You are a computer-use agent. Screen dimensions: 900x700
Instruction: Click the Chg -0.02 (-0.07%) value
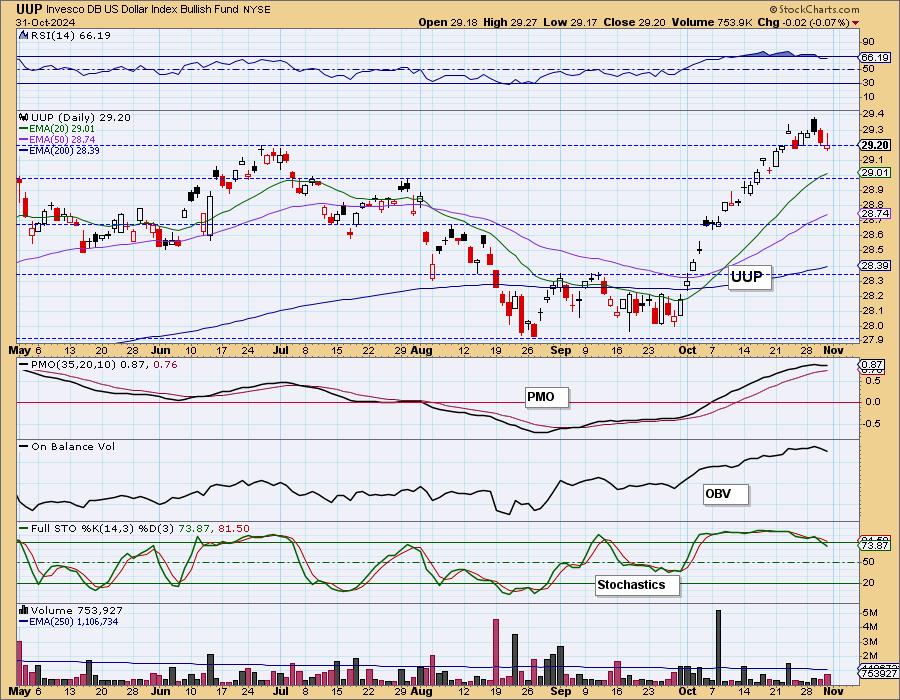804,22
